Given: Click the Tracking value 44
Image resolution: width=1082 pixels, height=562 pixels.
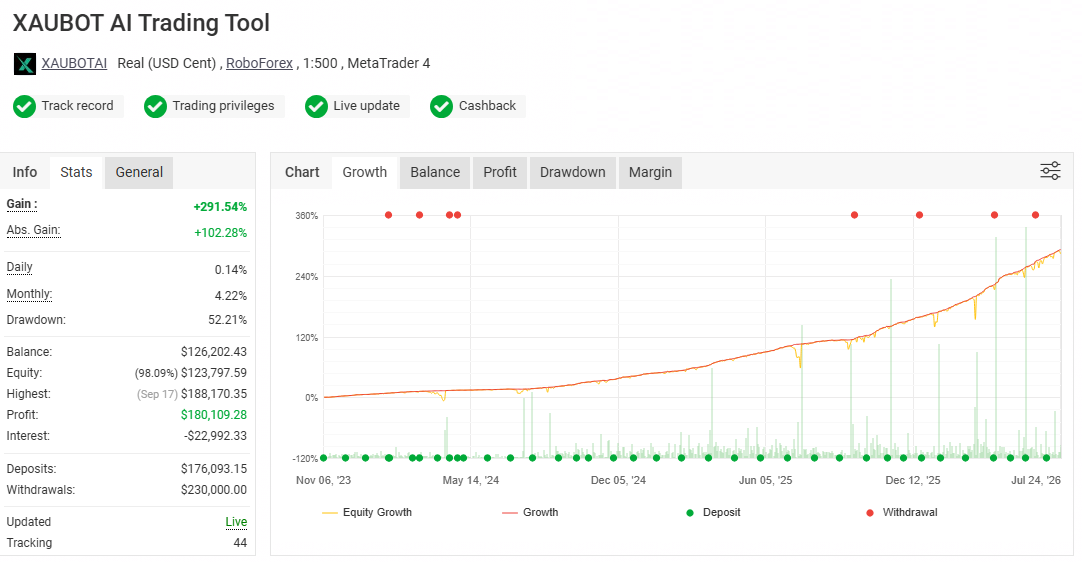Looking at the screenshot, I should (240, 543).
